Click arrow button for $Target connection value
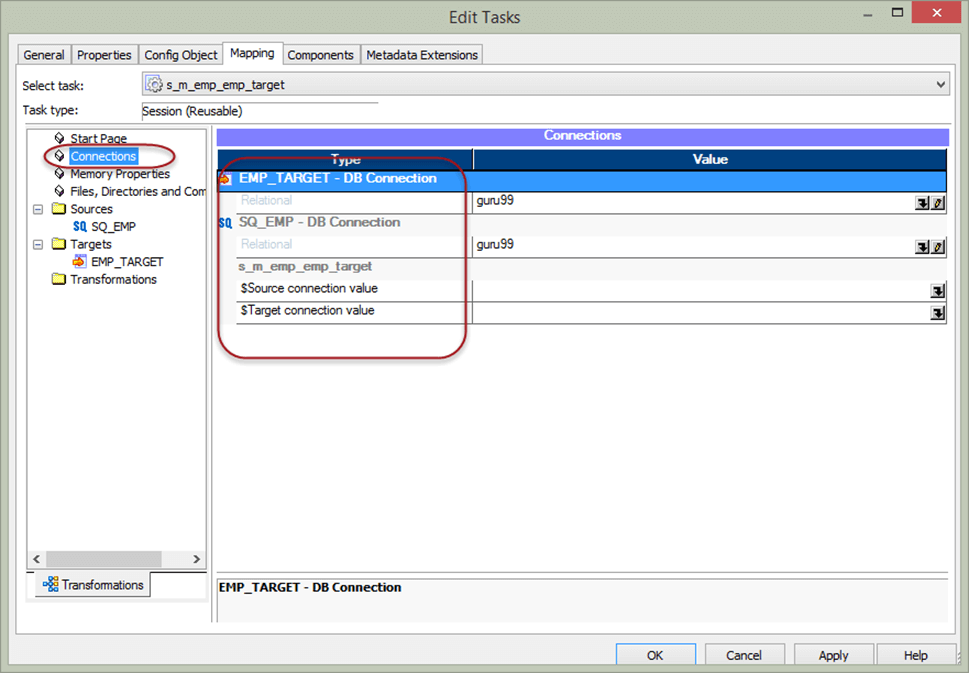Viewport: 969px width, 673px height. tap(937, 313)
